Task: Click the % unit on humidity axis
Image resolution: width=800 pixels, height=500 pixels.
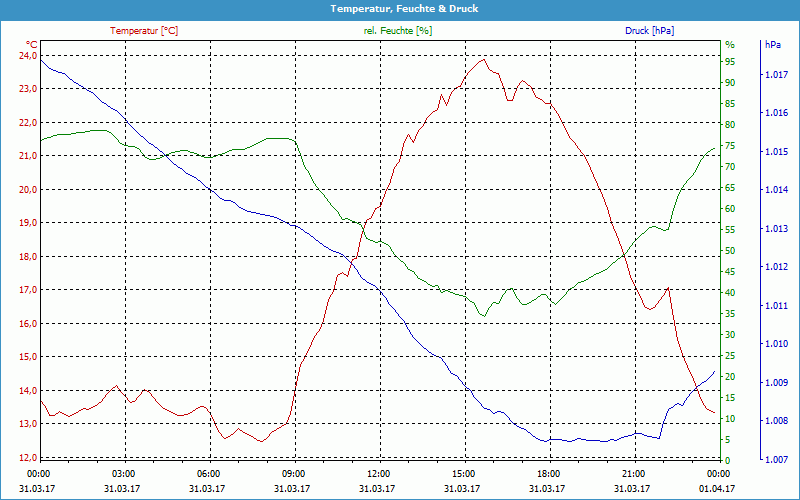Action: (x=729, y=44)
